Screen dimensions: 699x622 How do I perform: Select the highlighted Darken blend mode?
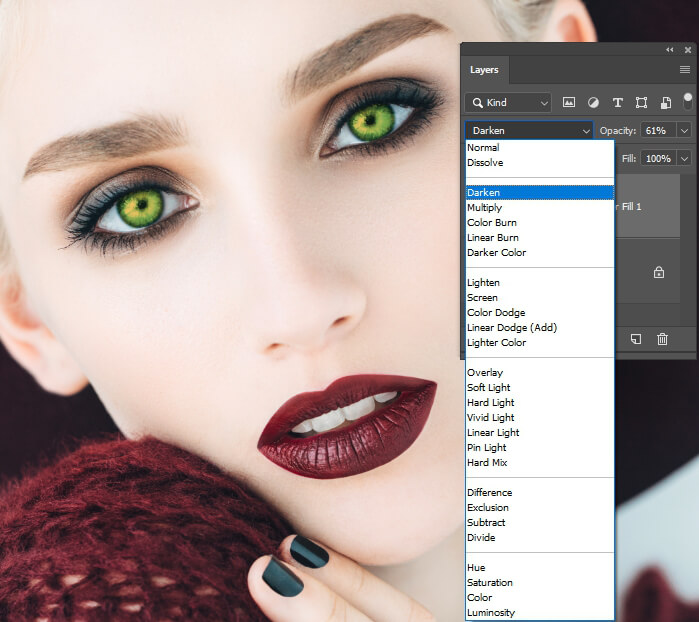(x=540, y=193)
